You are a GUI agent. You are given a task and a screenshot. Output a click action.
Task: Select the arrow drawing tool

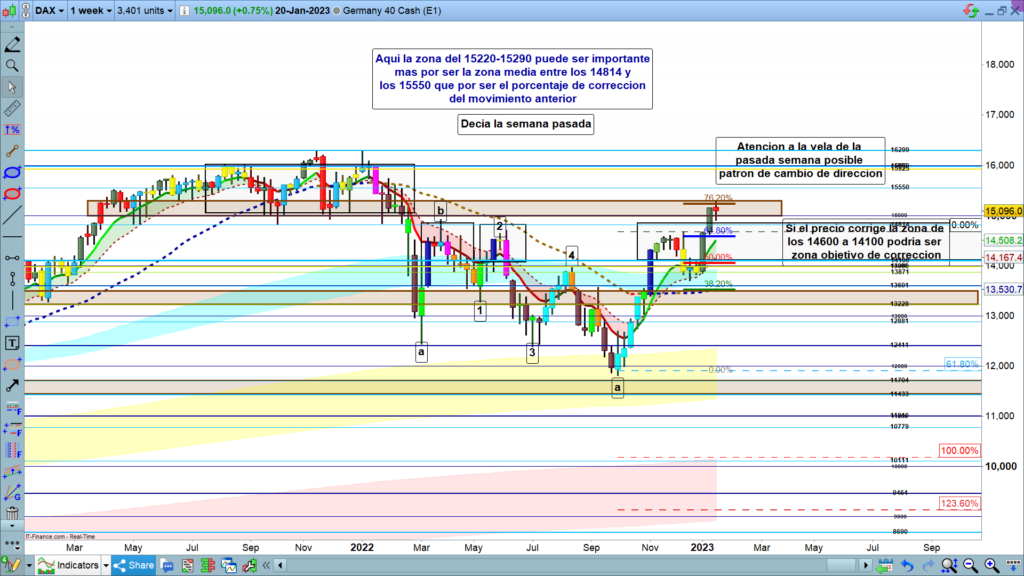click(x=12, y=385)
